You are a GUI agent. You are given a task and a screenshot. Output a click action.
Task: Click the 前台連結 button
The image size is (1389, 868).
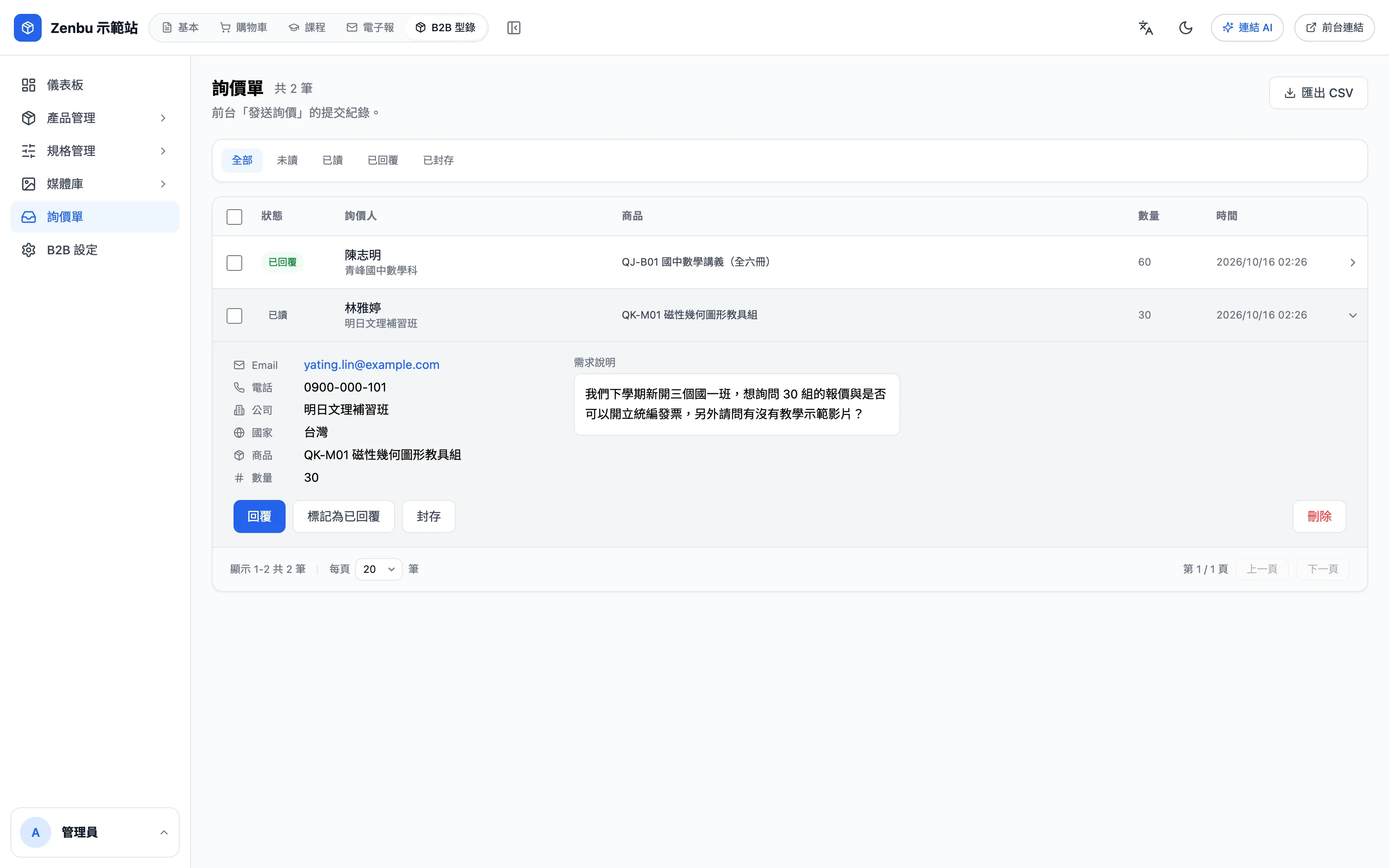[x=1334, y=27]
